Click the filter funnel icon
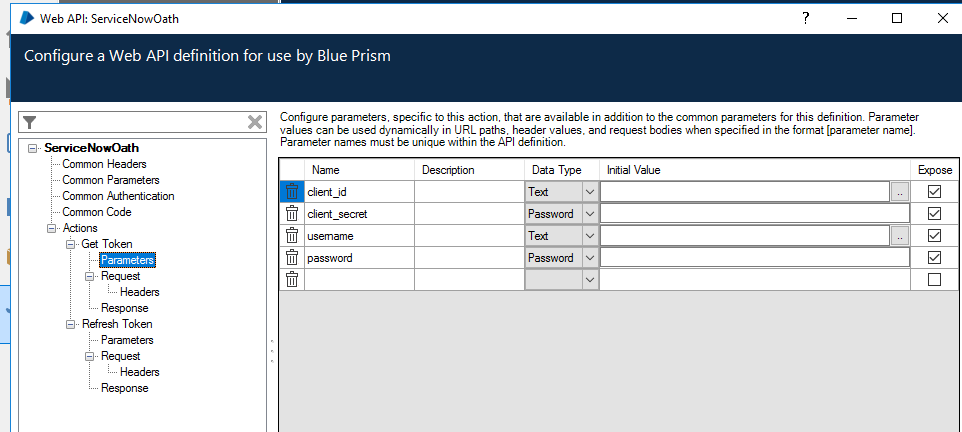Image resolution: width=962 pixels, height=432 pixels. (x=30, y=122)
